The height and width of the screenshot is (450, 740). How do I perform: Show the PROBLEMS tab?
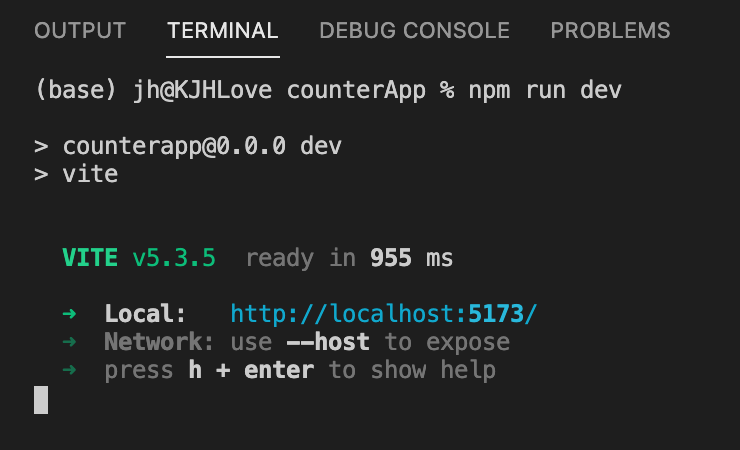[x=610, y=31]
